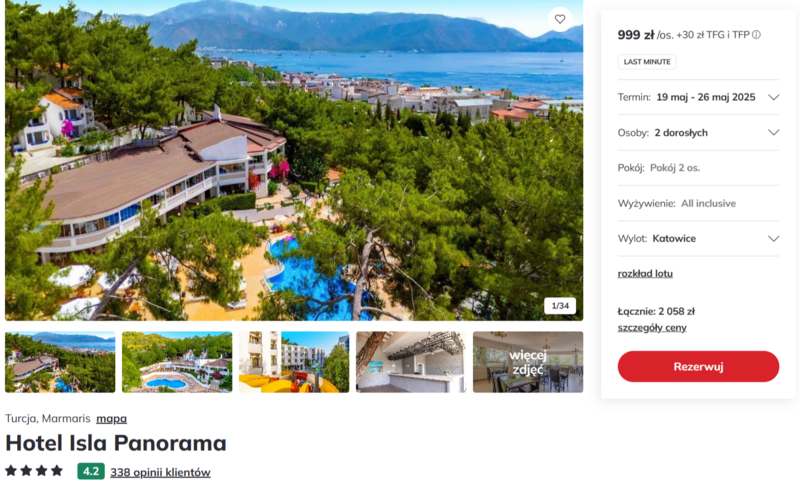Screen dimensions: 800x482
Task: View szczegóły ceny price details
Action: click(x=652, y=327)
